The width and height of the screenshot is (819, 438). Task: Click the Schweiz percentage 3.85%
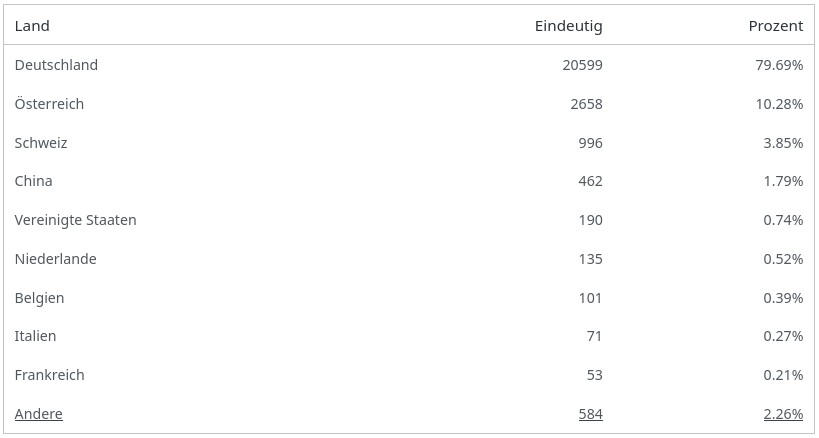coord(783,143)
